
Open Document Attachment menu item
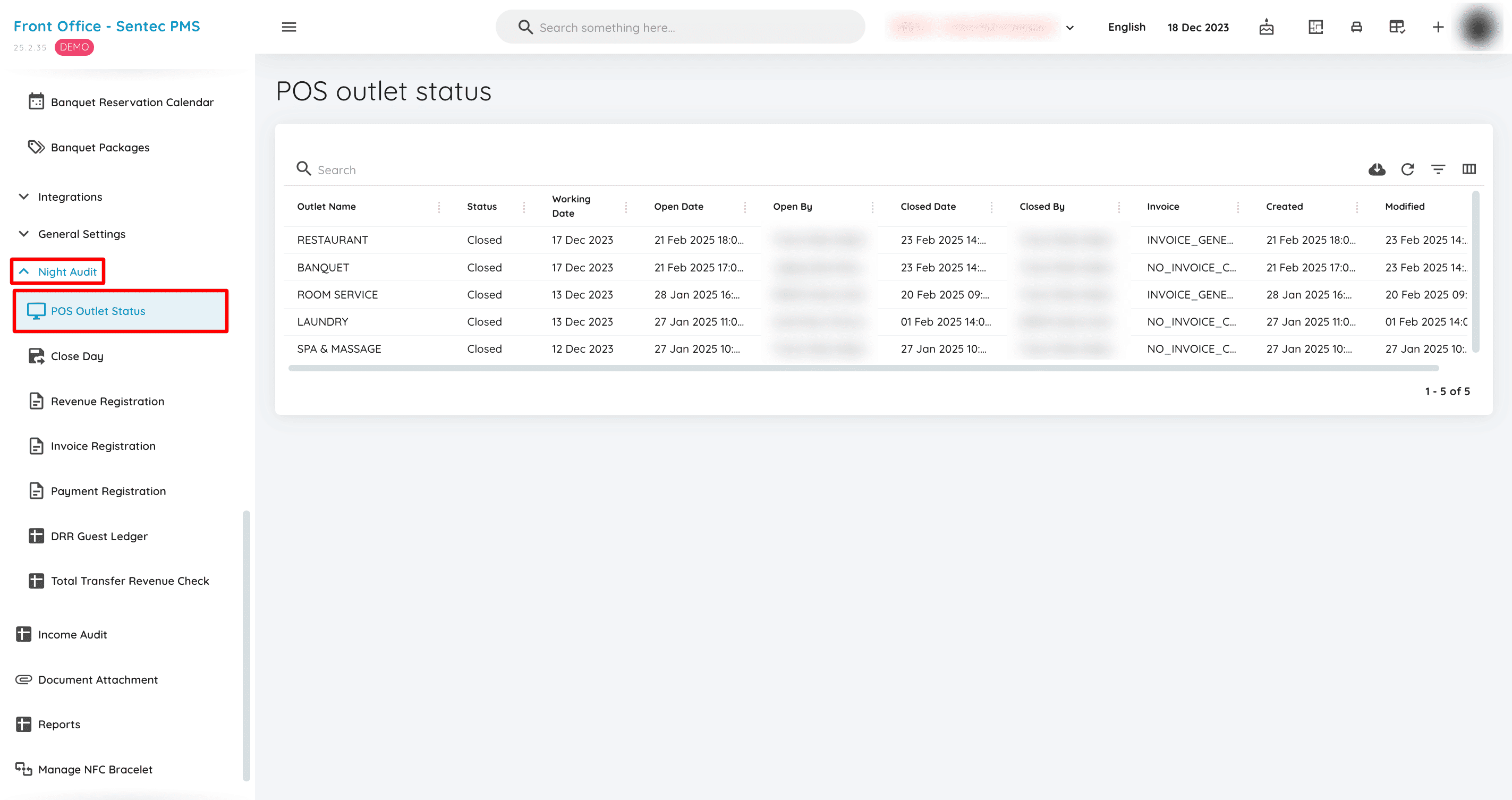pos(87,679)
